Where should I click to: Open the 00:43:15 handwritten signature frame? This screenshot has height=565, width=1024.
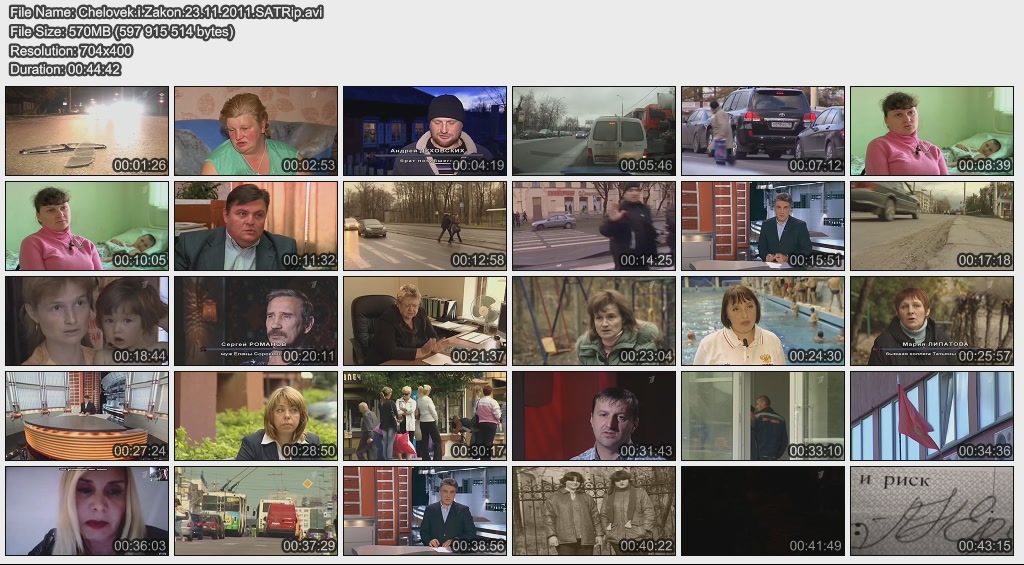[932, 511]
